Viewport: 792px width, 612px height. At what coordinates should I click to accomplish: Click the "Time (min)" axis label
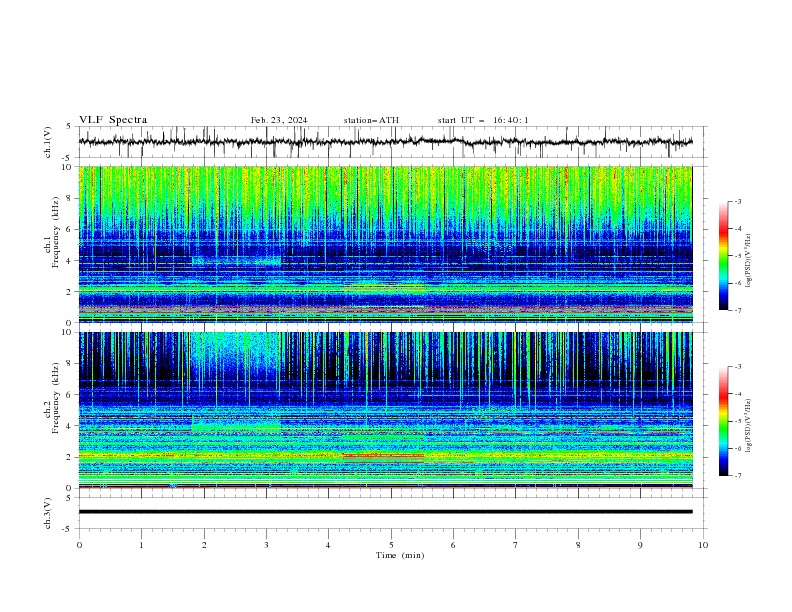400,555
